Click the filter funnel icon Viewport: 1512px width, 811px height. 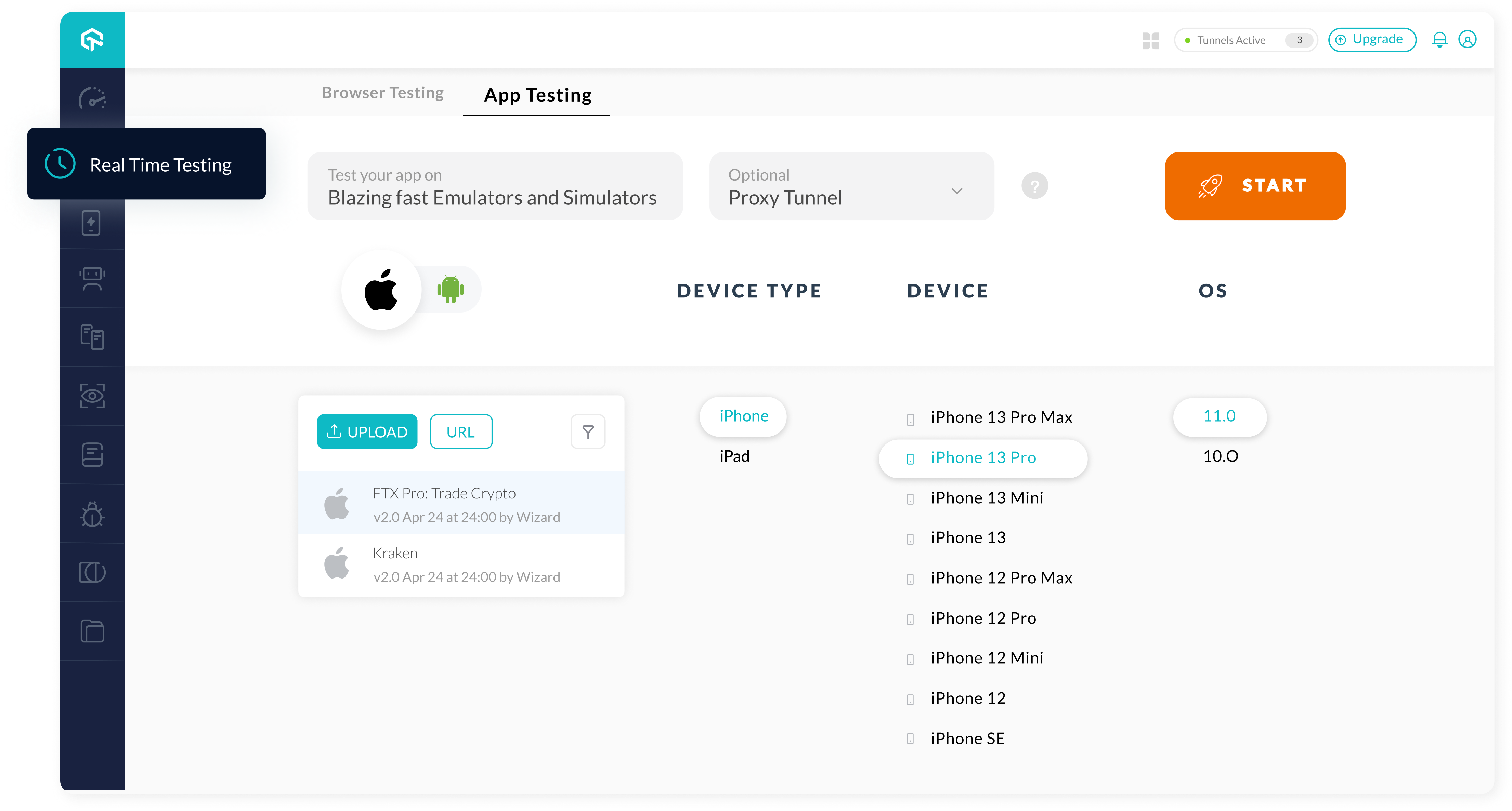[x=588, y=432]
